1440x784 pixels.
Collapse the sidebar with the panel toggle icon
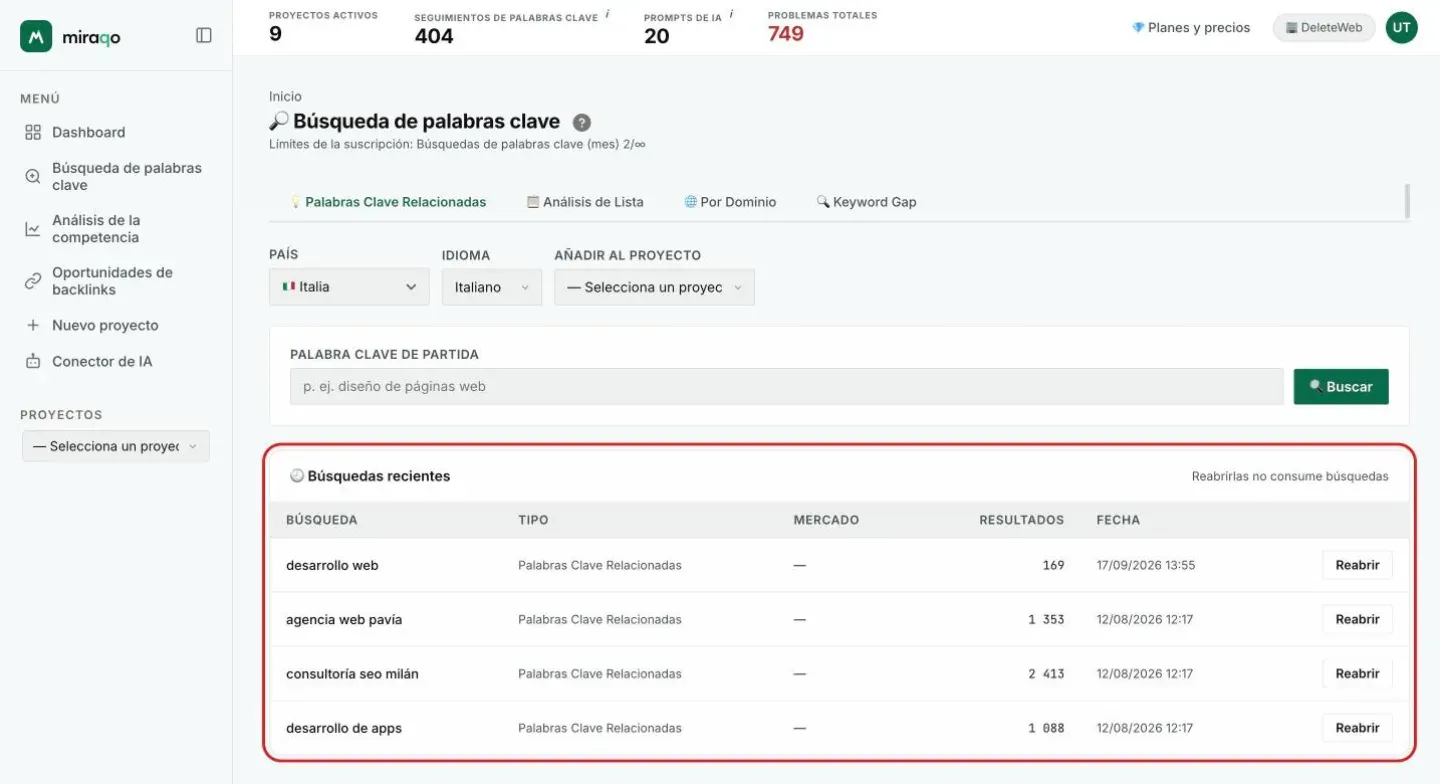coord(204,35)
